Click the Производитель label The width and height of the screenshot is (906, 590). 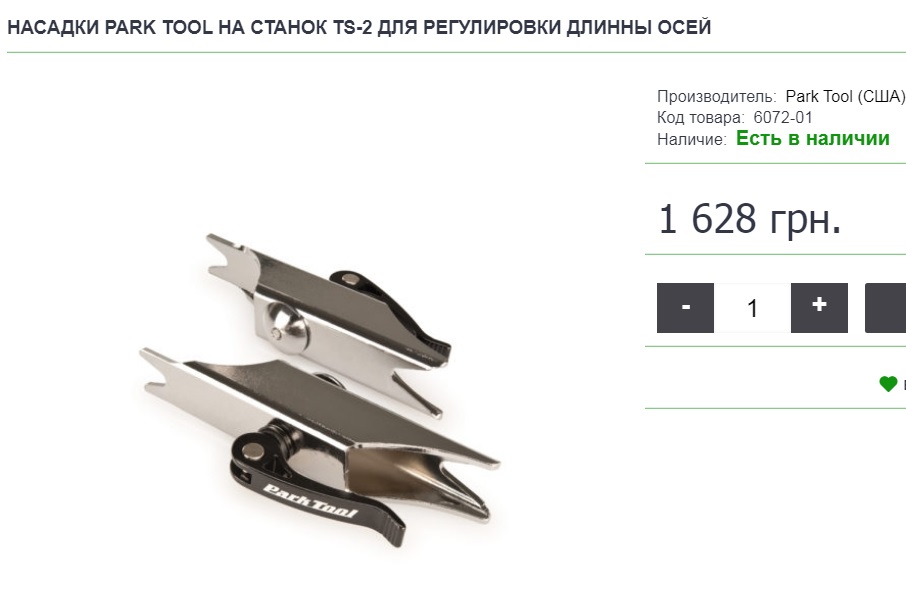[x=716, y=97]
